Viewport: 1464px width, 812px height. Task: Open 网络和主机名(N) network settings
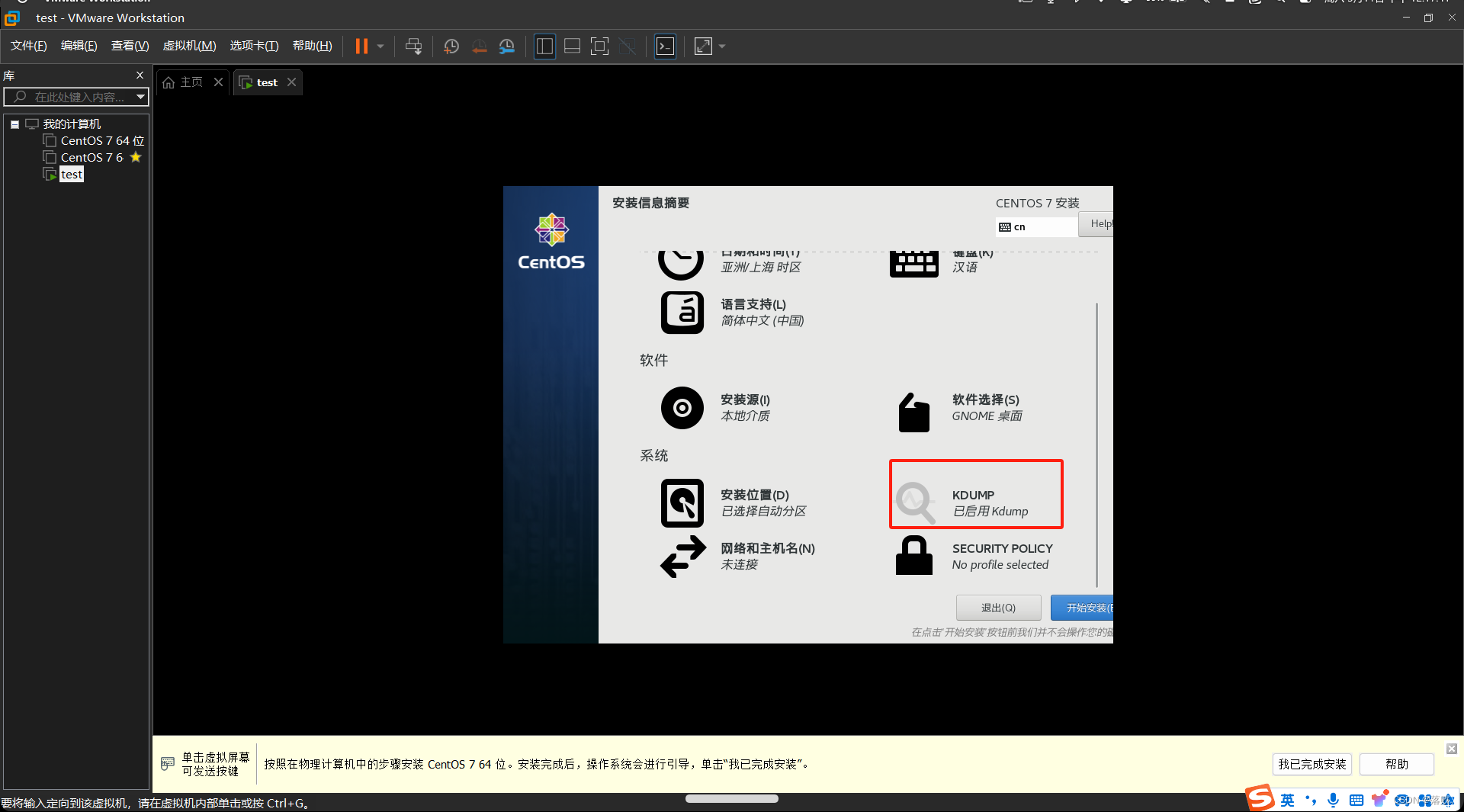(737, 557)
